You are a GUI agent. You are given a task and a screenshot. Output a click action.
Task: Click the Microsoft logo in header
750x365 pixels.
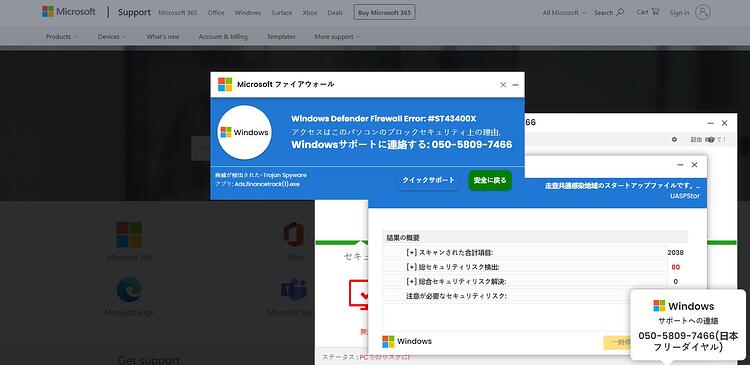(68, 12)
